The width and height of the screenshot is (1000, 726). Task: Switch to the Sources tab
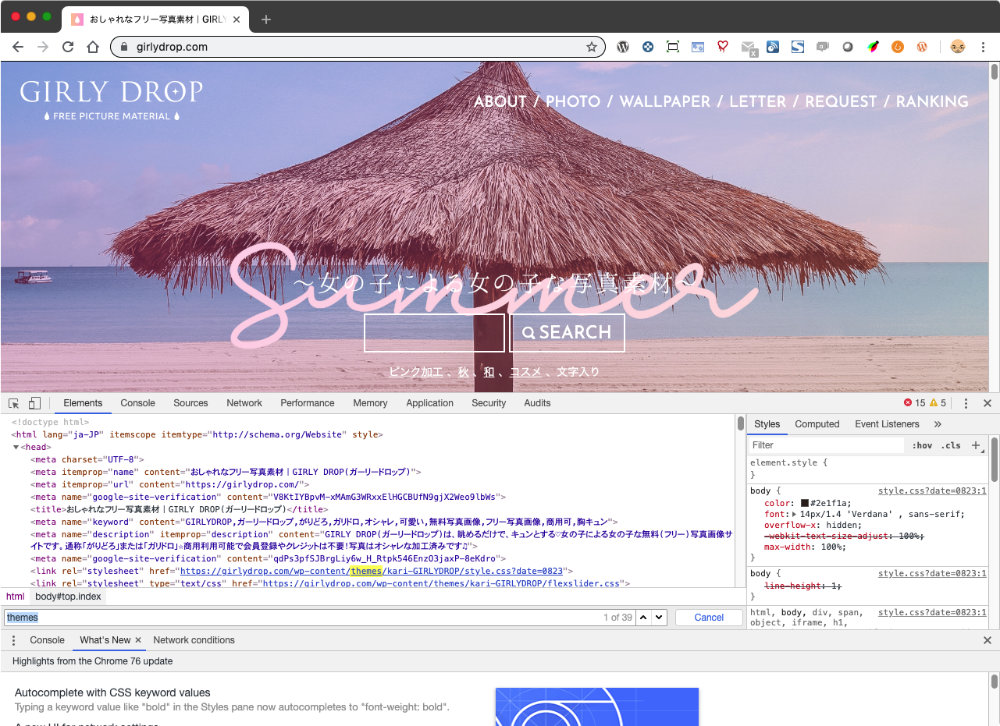[191, 403]
